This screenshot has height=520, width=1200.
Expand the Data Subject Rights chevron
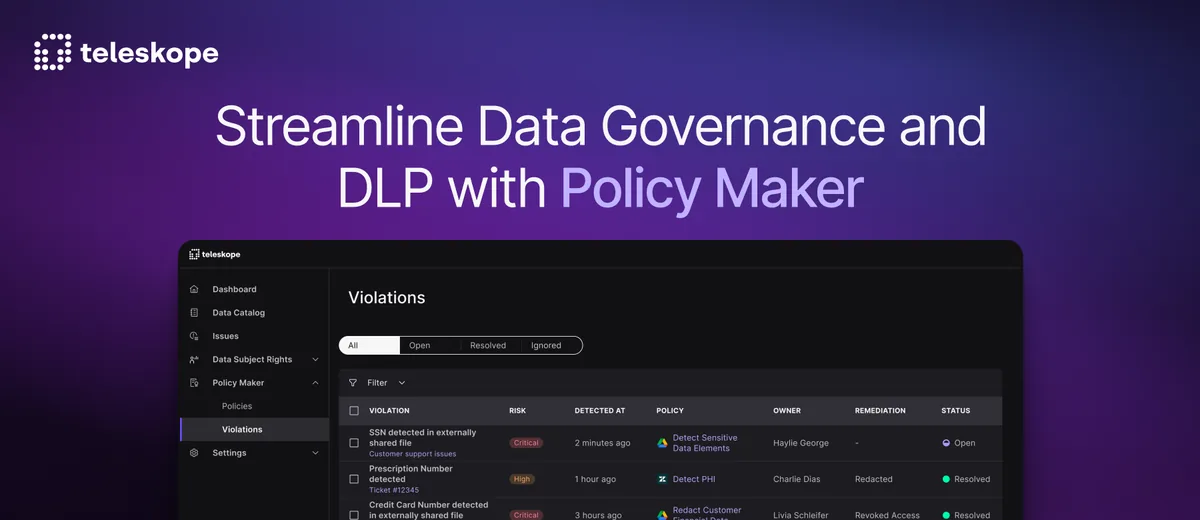(x=315, y=360)
